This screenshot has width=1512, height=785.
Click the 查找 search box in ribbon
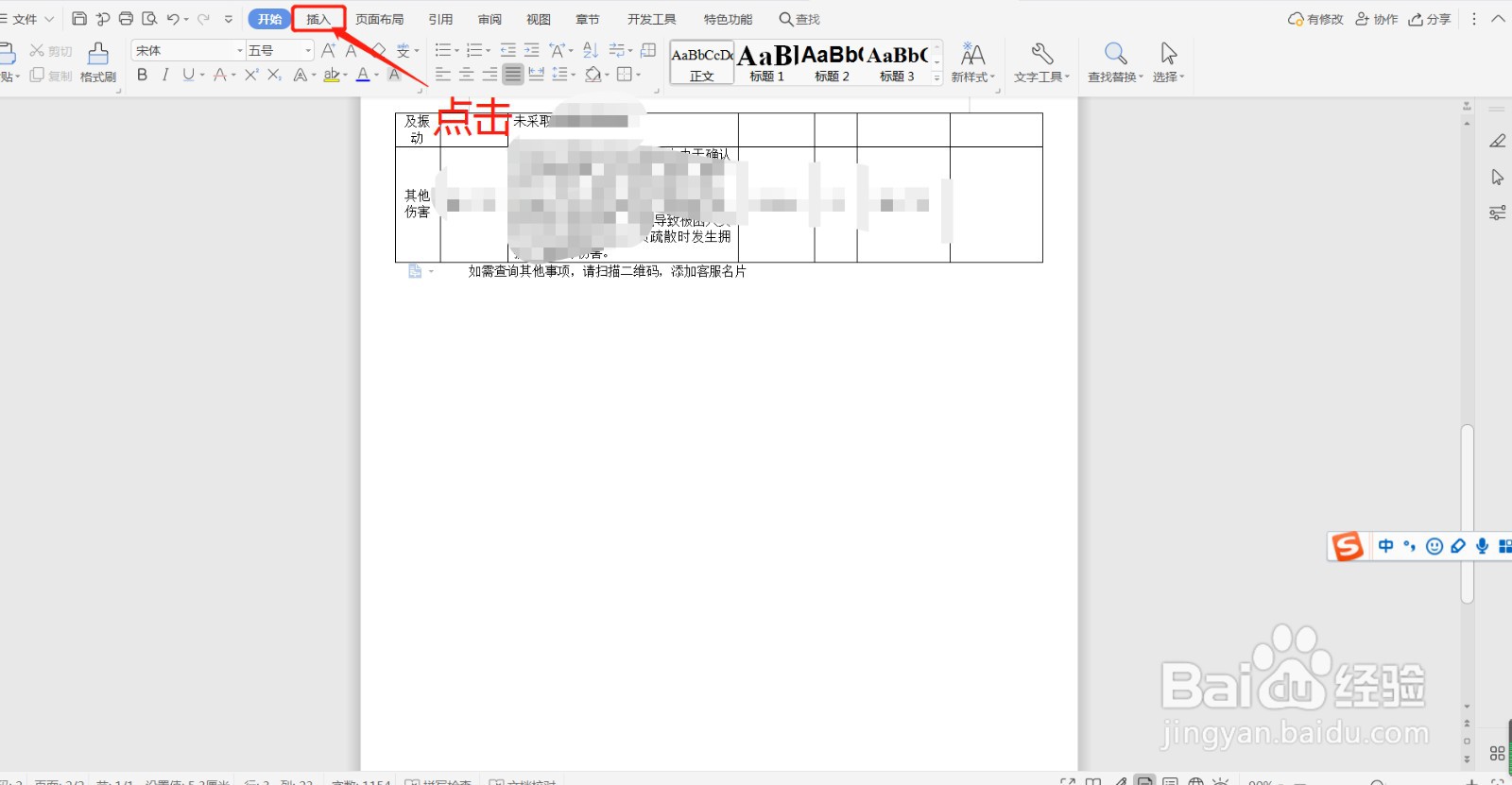[x=799, y=19]
